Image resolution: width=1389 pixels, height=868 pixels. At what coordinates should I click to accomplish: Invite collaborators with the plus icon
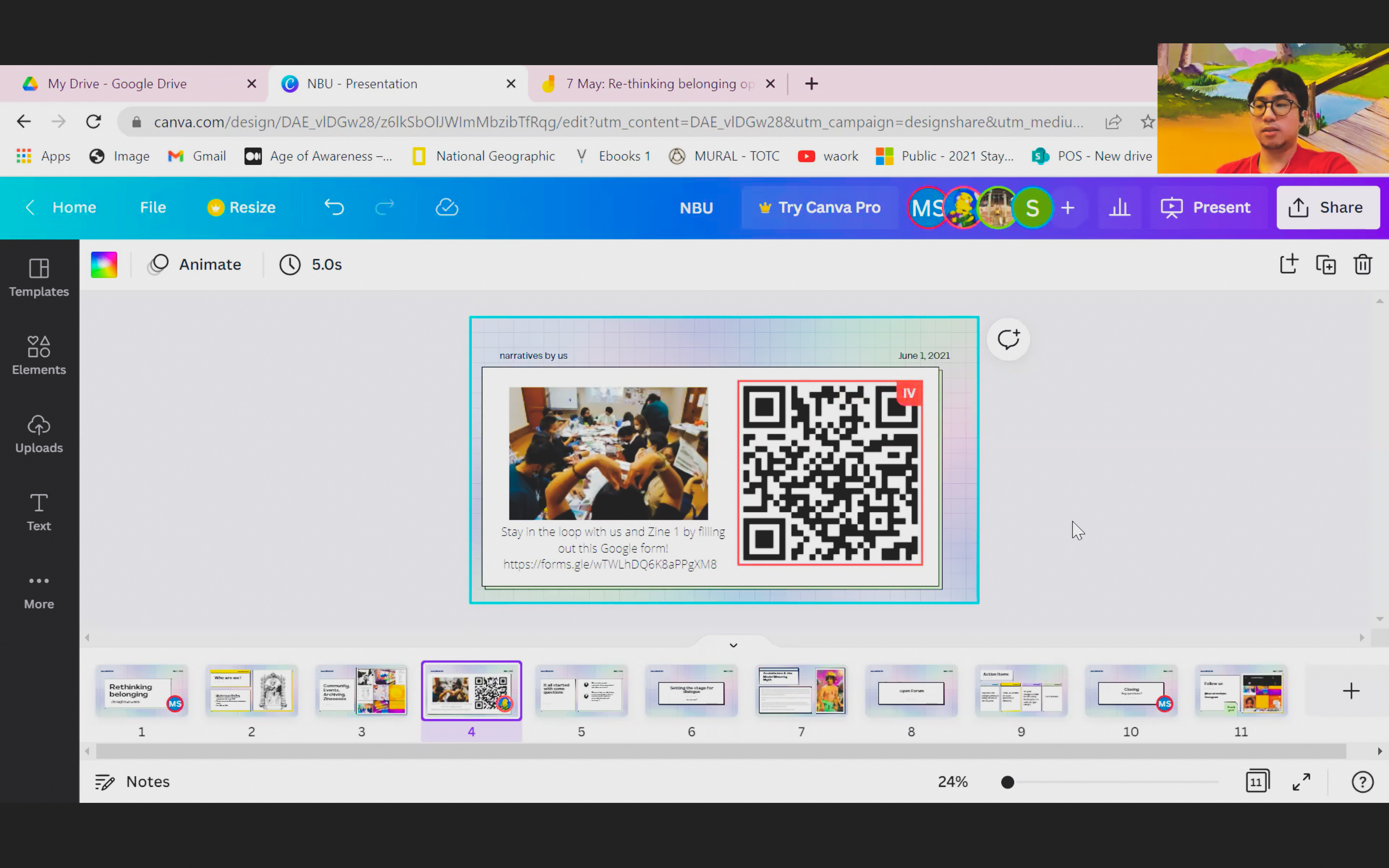pyautogui.click(x=1068, y=207)
